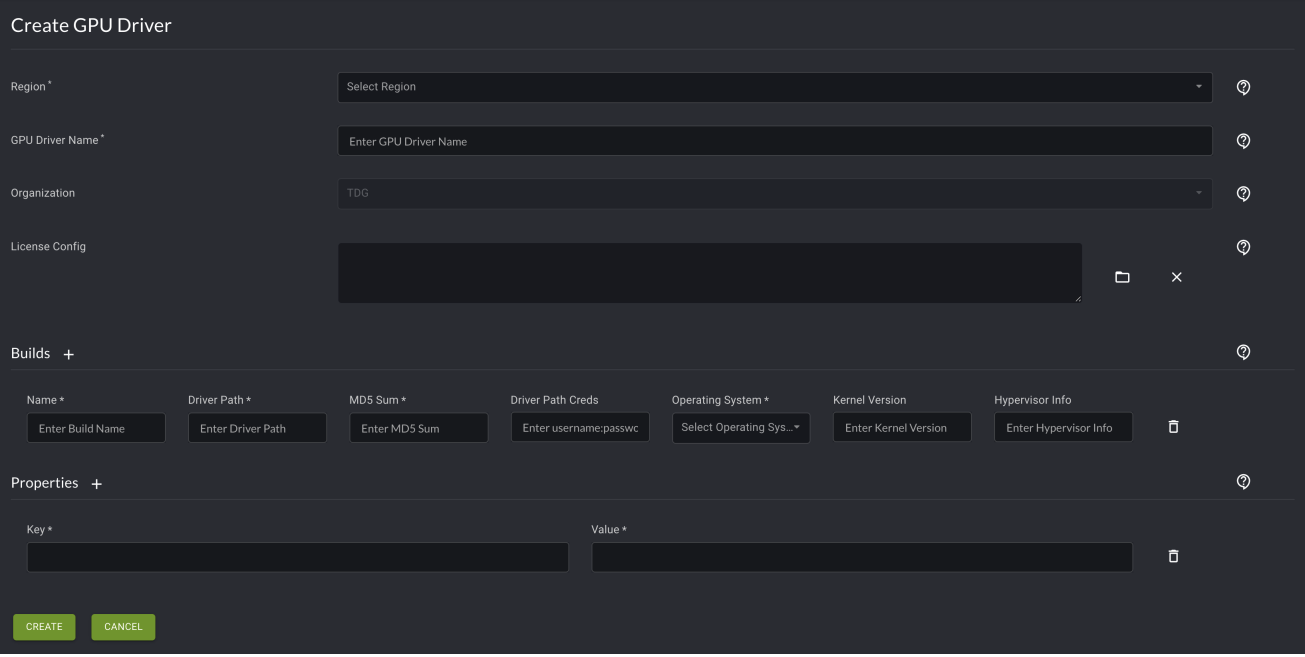Click the Enter MD5 Sum input
This screenshot has height=657, width=1305.
[x=418, y=428]
